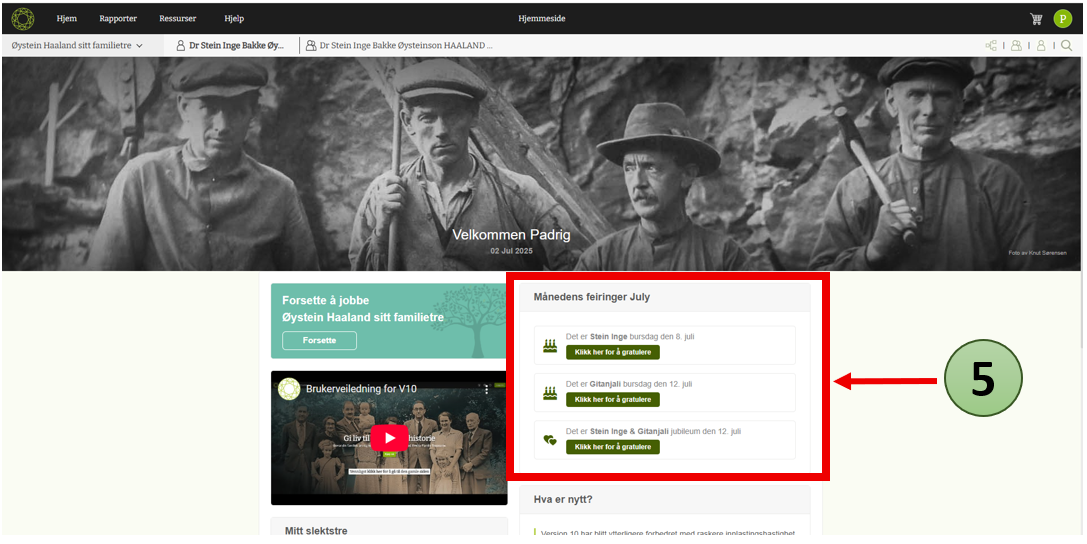Screen dimensions: 1087x544
Task: Click the green P profile avatar
Action: click(x=1062, y=19)
